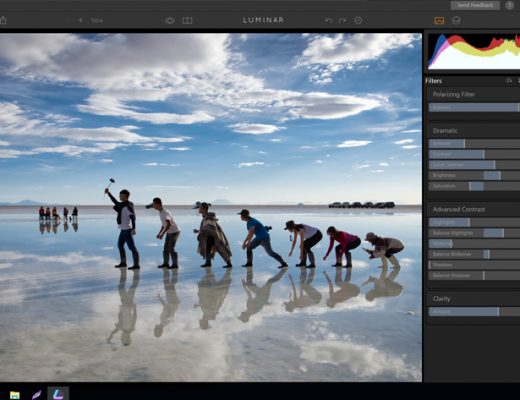This screenshot has width=520, height=400.
Task: Toggle the eye preview icon in toolbar
Action: [170, 21]
